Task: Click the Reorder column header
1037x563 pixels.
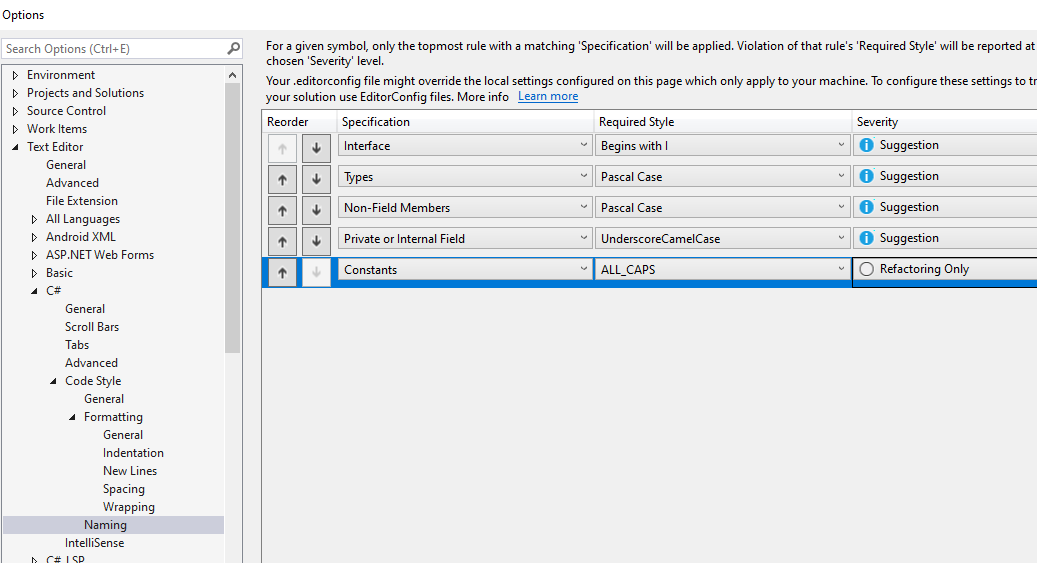Action: pos(300,122)
